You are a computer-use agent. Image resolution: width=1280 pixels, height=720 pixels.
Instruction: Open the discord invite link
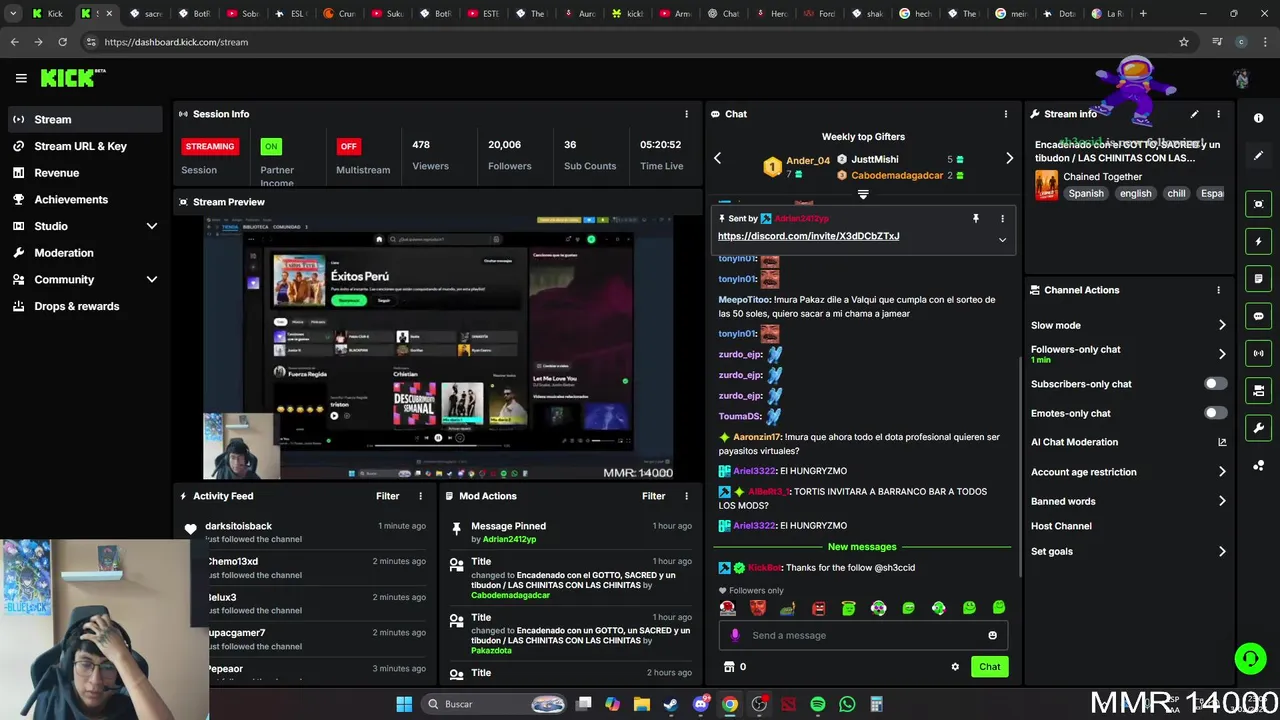point(808,236)
